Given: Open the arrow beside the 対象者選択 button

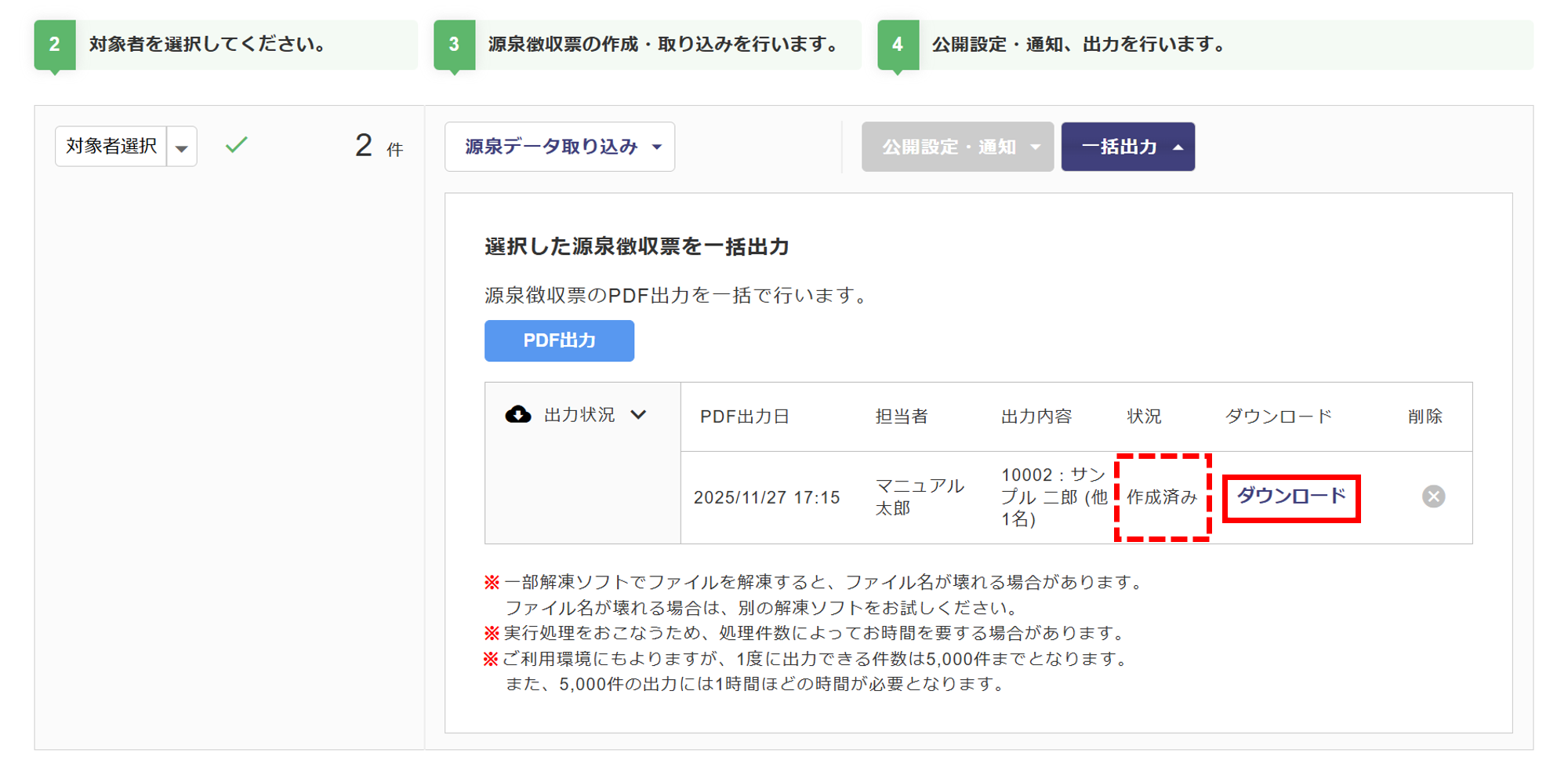Looking at the screenshot, I should [182, 147].
